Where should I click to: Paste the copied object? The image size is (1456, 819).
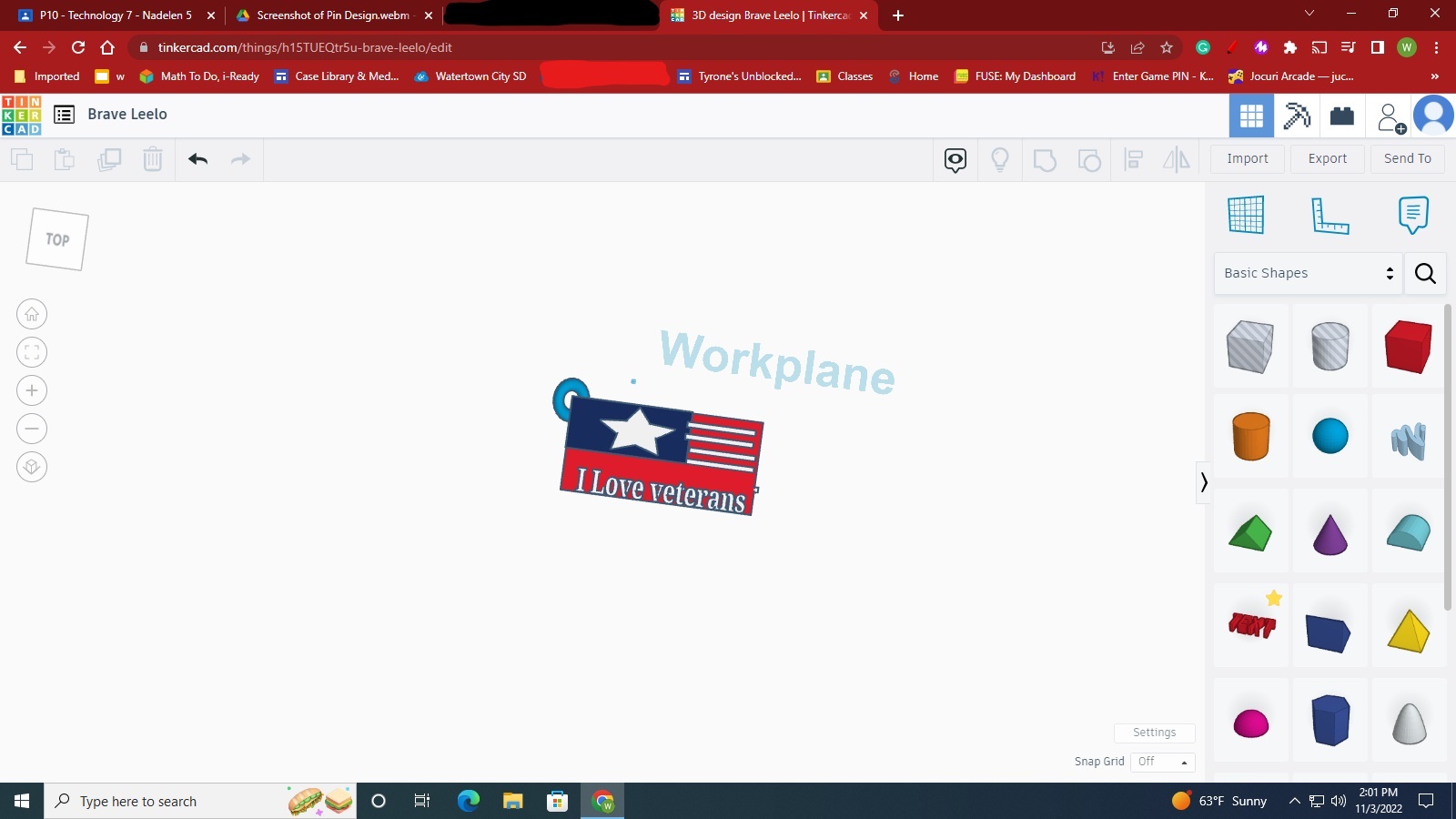[65, 159]
